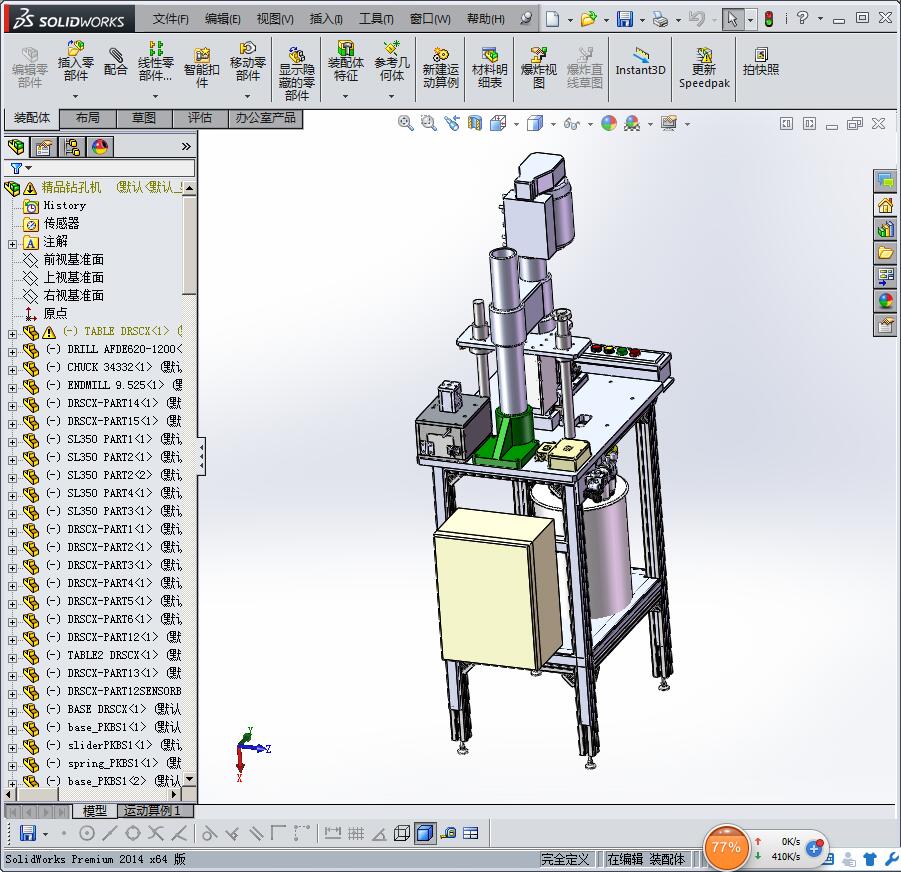Expand TABLE DRSCX<1> component
The height and width of the screenshot is (872, 901).
[12, 333]
